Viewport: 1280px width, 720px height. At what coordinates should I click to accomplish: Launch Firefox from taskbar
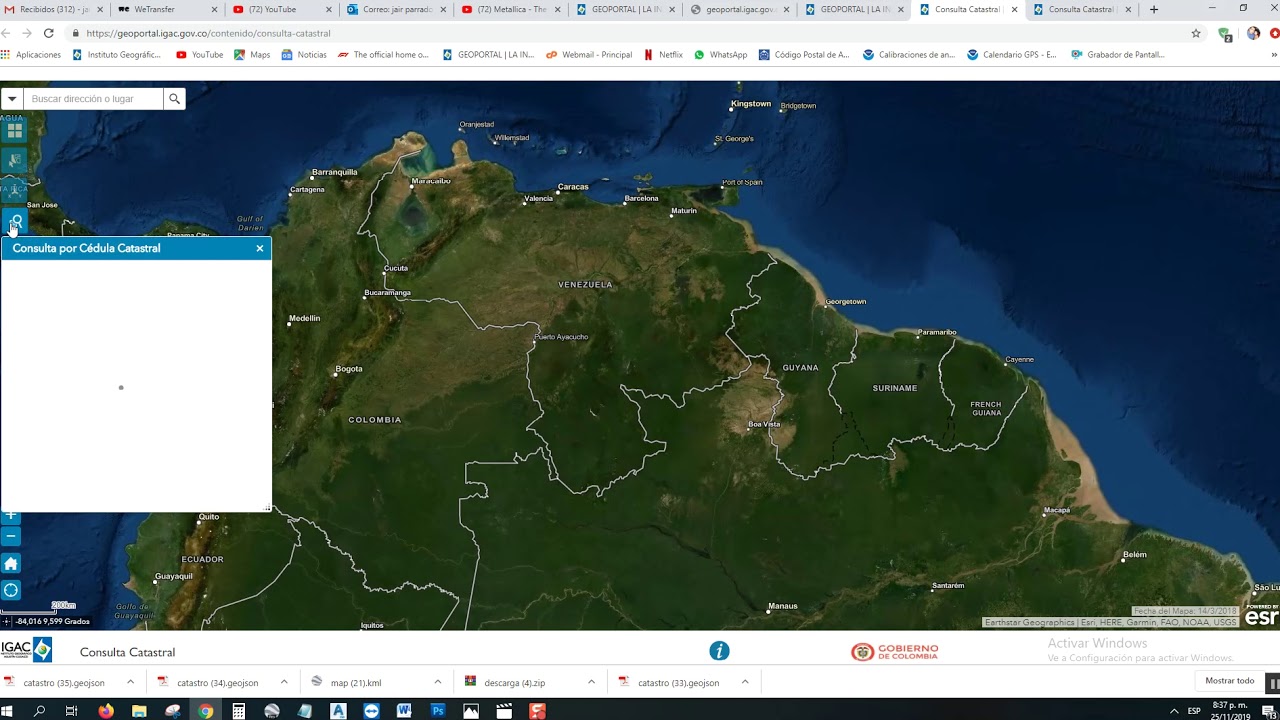(106, 711)
